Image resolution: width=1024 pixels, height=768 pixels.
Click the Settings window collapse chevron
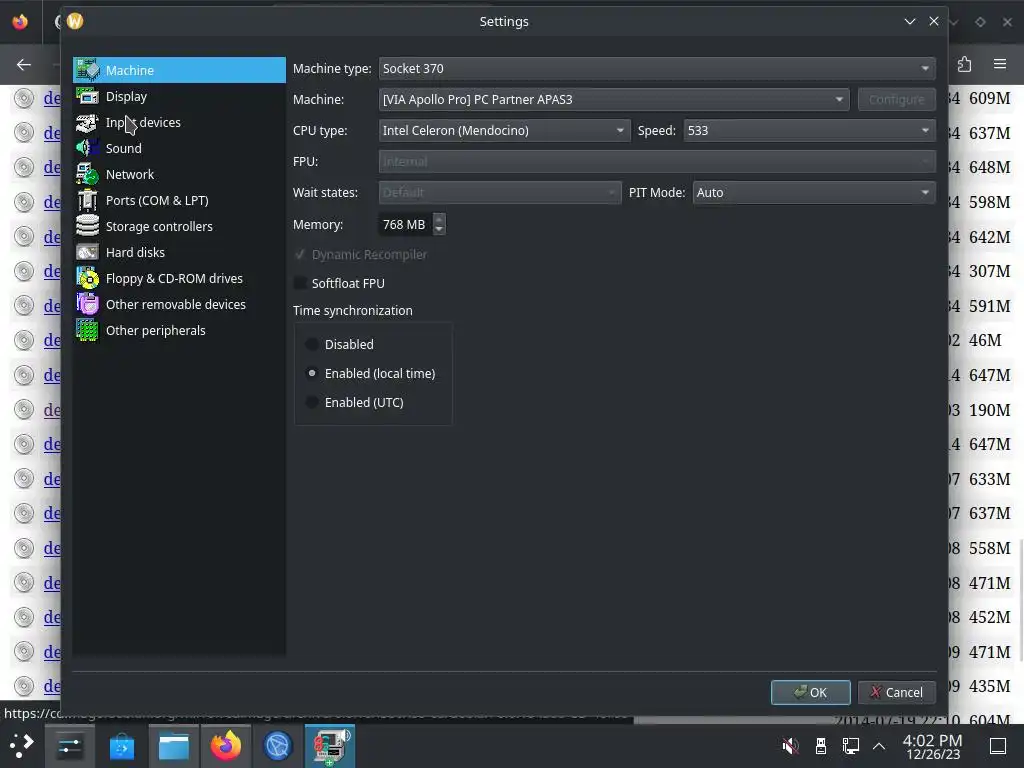[x=910, y=22]
